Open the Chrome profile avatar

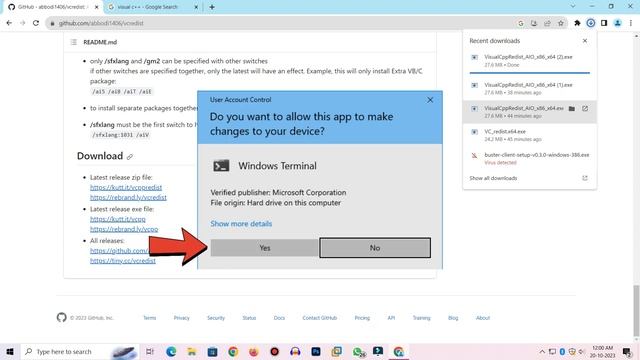click(618, 23)
